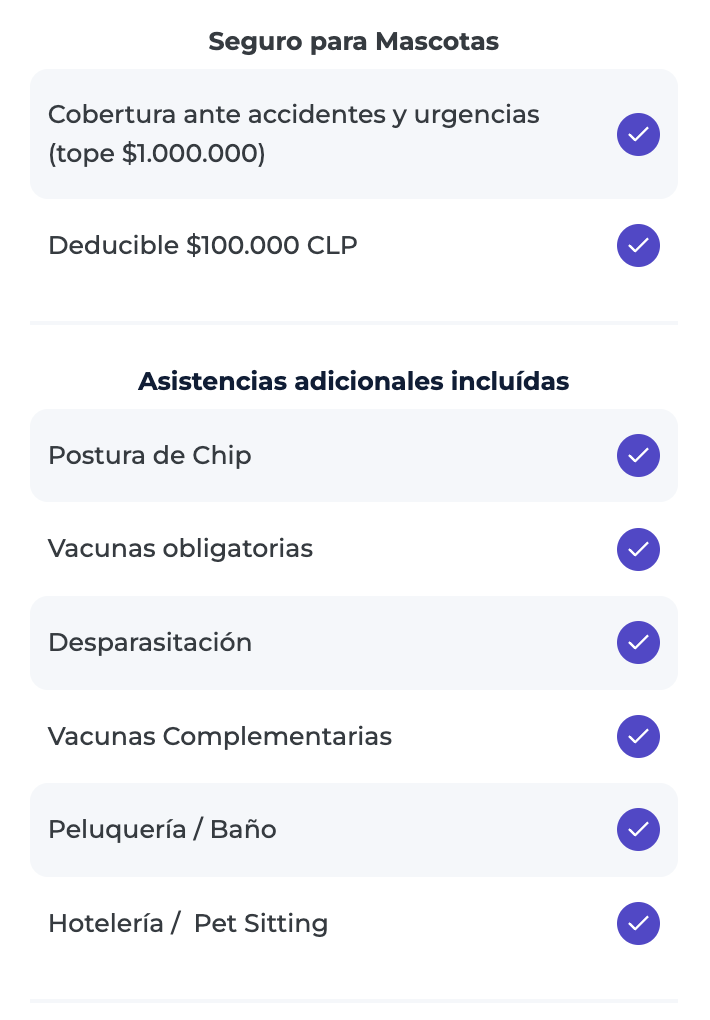Screen dimensions: 710x1020
Task: Click checkmark beside Vacunas obligatorias
Action: pyautogui.click(x=638, y=549)
